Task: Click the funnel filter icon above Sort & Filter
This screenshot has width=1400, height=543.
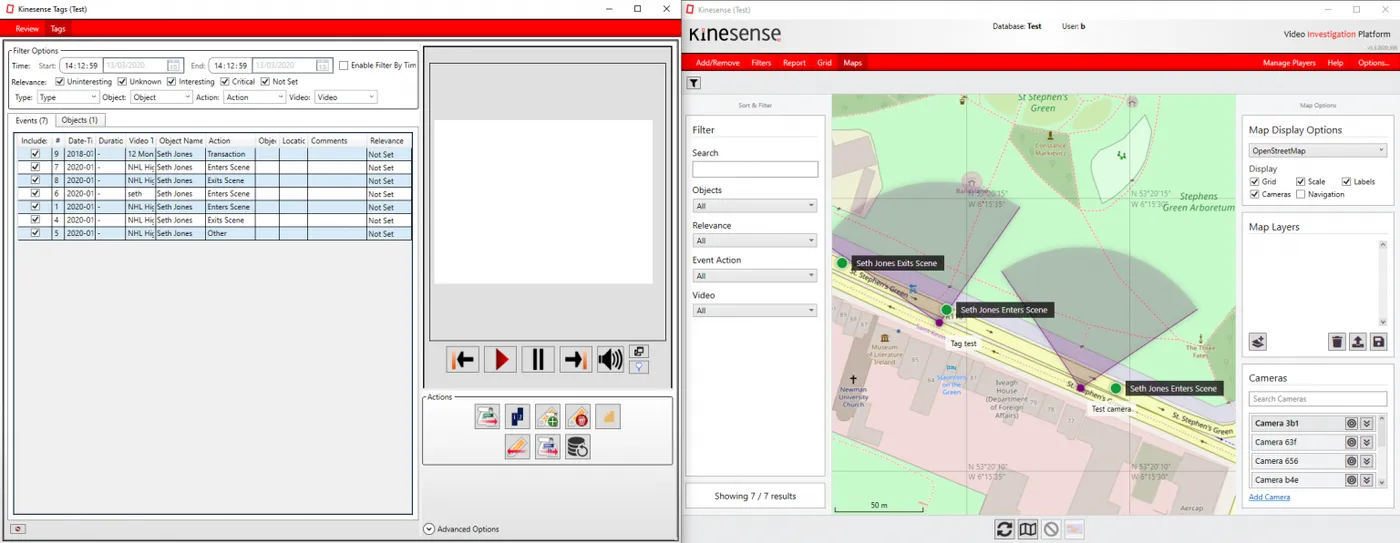Action: [x=694, y=83]
